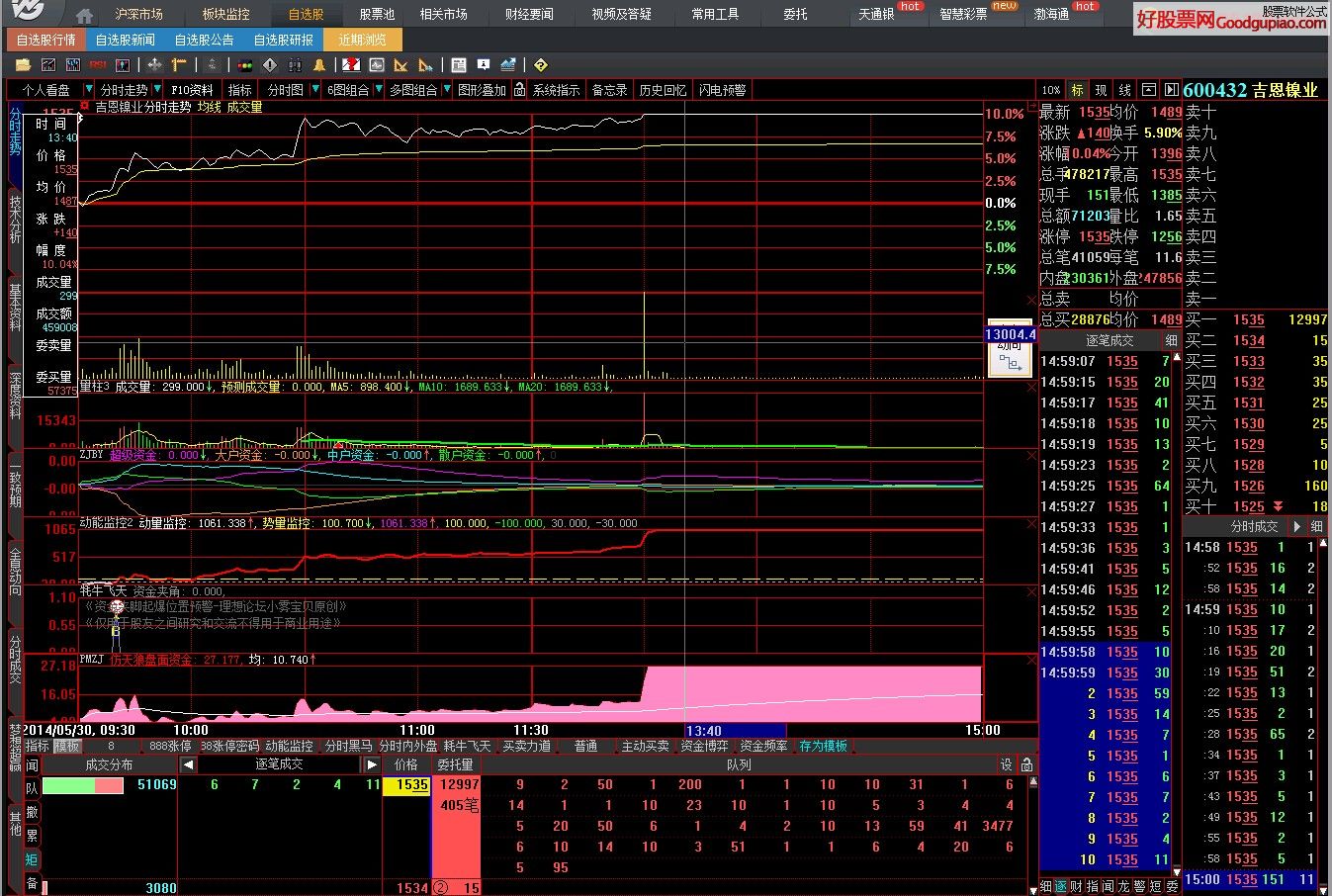This screenshot has width=1332, height=896.
Task: Click the yellow ruler tool next to crosshair
Action: tap(179, 64)
